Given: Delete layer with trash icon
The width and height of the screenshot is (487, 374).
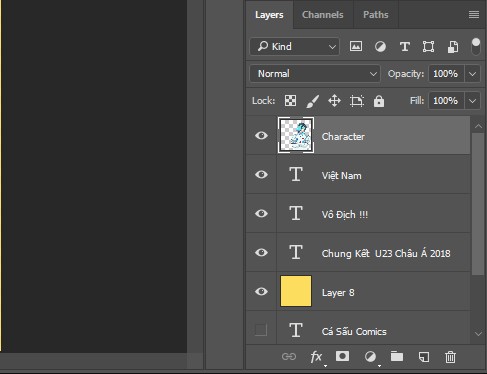Looking at the screenshot, I should tap(450, 357).
